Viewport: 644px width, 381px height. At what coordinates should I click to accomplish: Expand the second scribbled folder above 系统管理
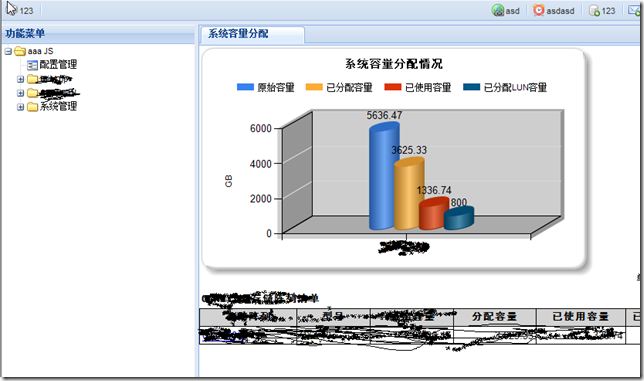[x=20, y=93]
